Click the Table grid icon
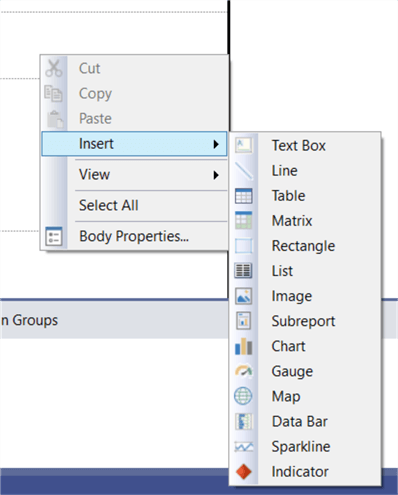398x495 pixels. click(x=244, y=196)
